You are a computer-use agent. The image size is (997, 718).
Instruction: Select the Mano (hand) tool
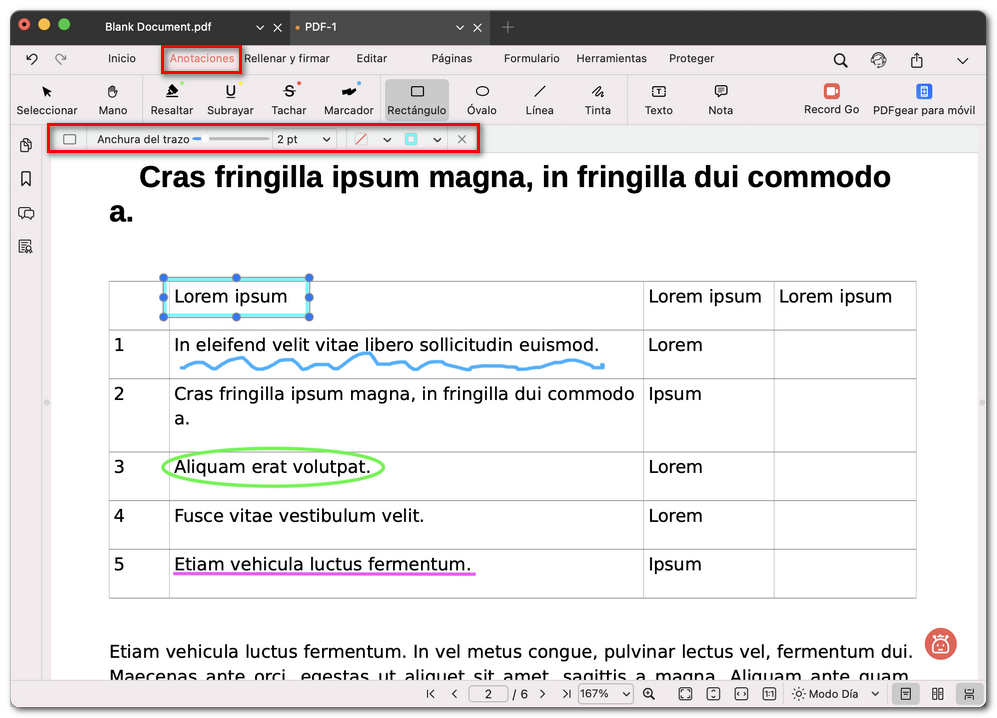pyautogui.click(x=113, y=100)
